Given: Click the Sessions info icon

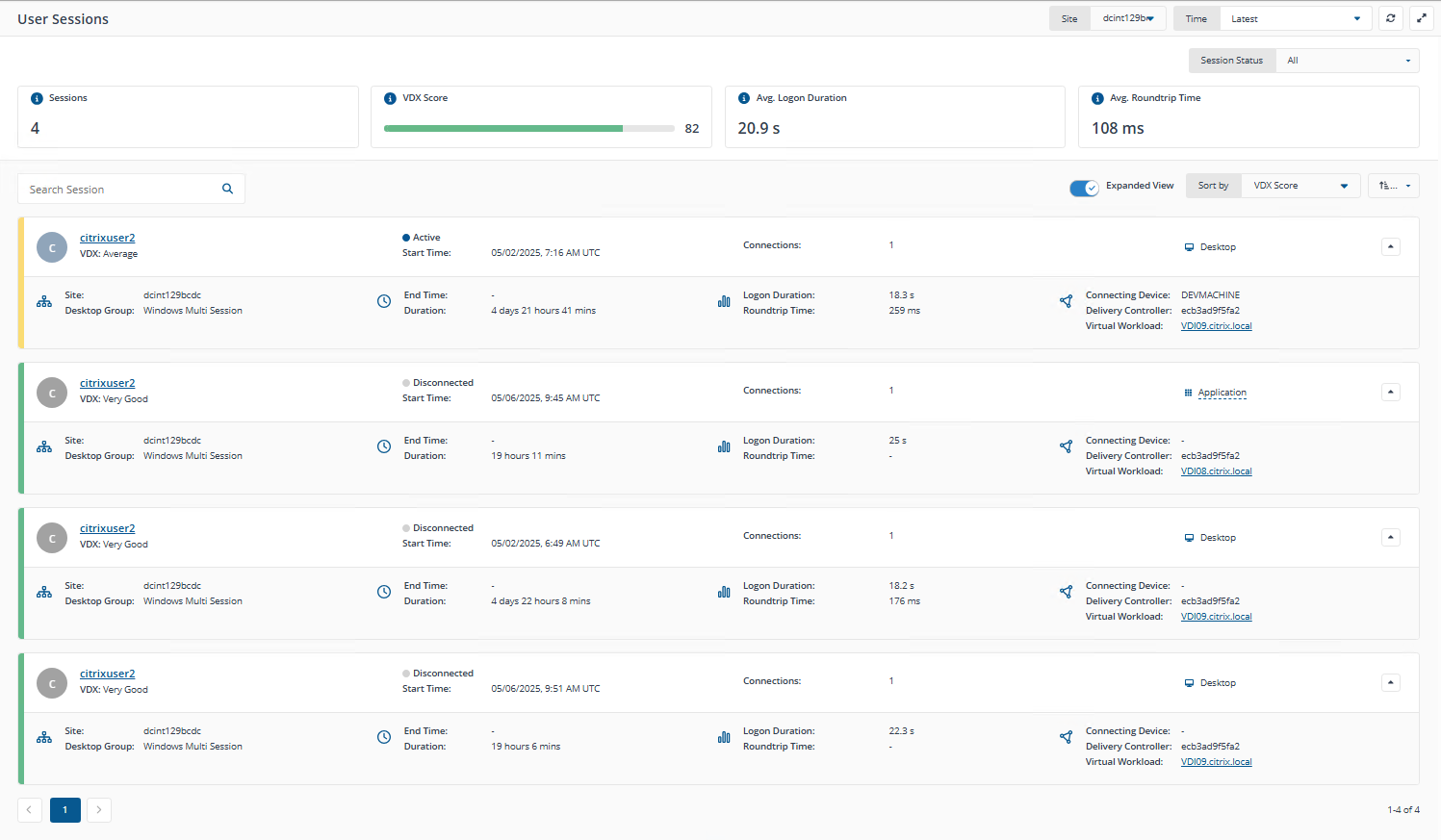Looking at the screenshot, I should pos(37,98).
